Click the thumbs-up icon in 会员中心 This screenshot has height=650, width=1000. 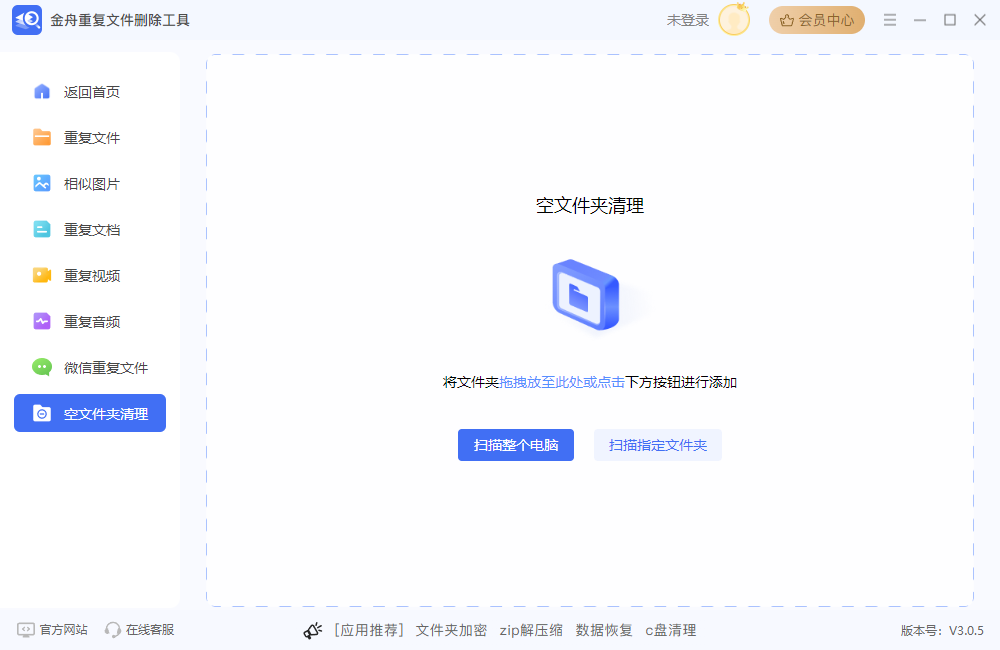(x=787, y=20)
